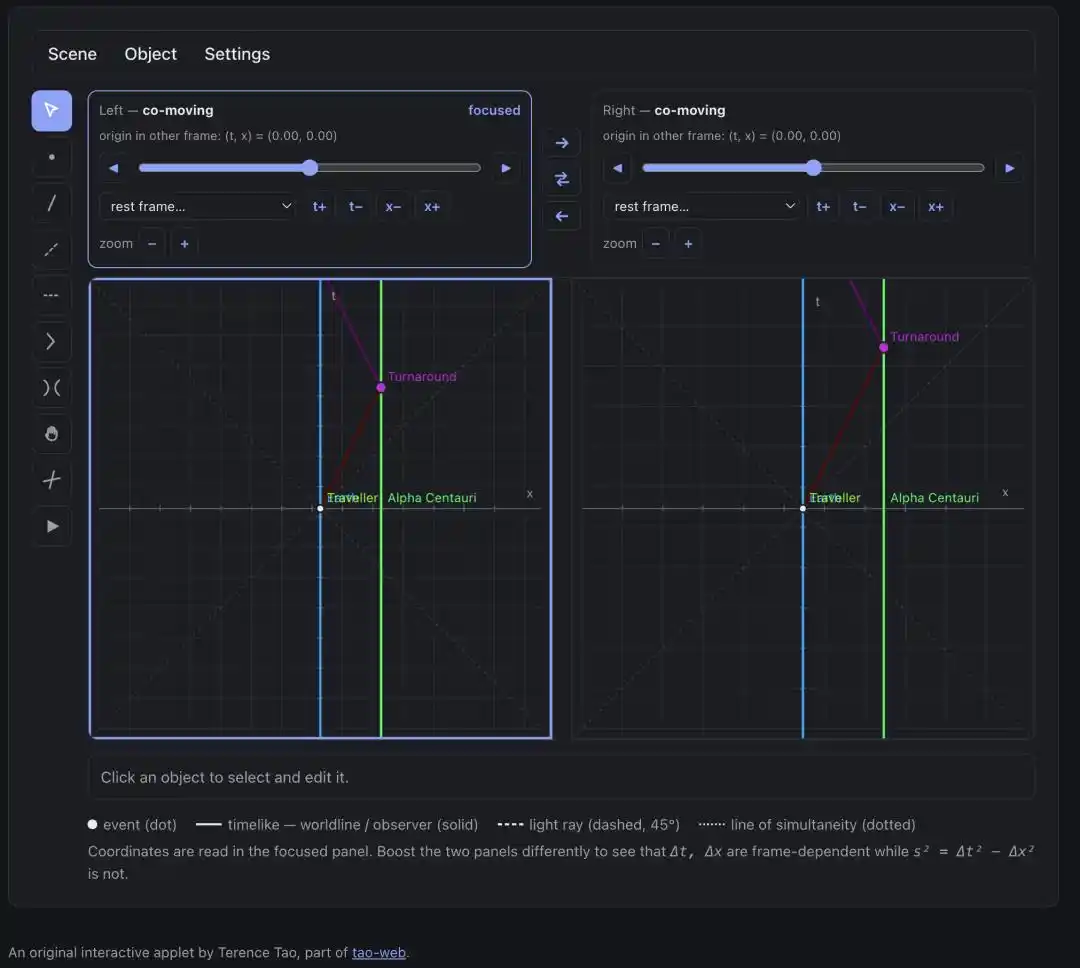This screenshot has height=968, width=1080.
Task: Zoom in the left panel with plus
Action: pyautogui.click(x=185, y=244)
